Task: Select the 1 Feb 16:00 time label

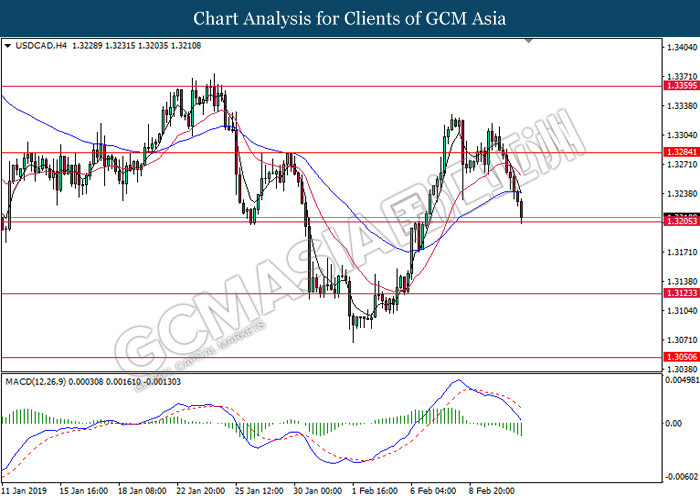Action: pyautogui.click(x=375, y=491)
